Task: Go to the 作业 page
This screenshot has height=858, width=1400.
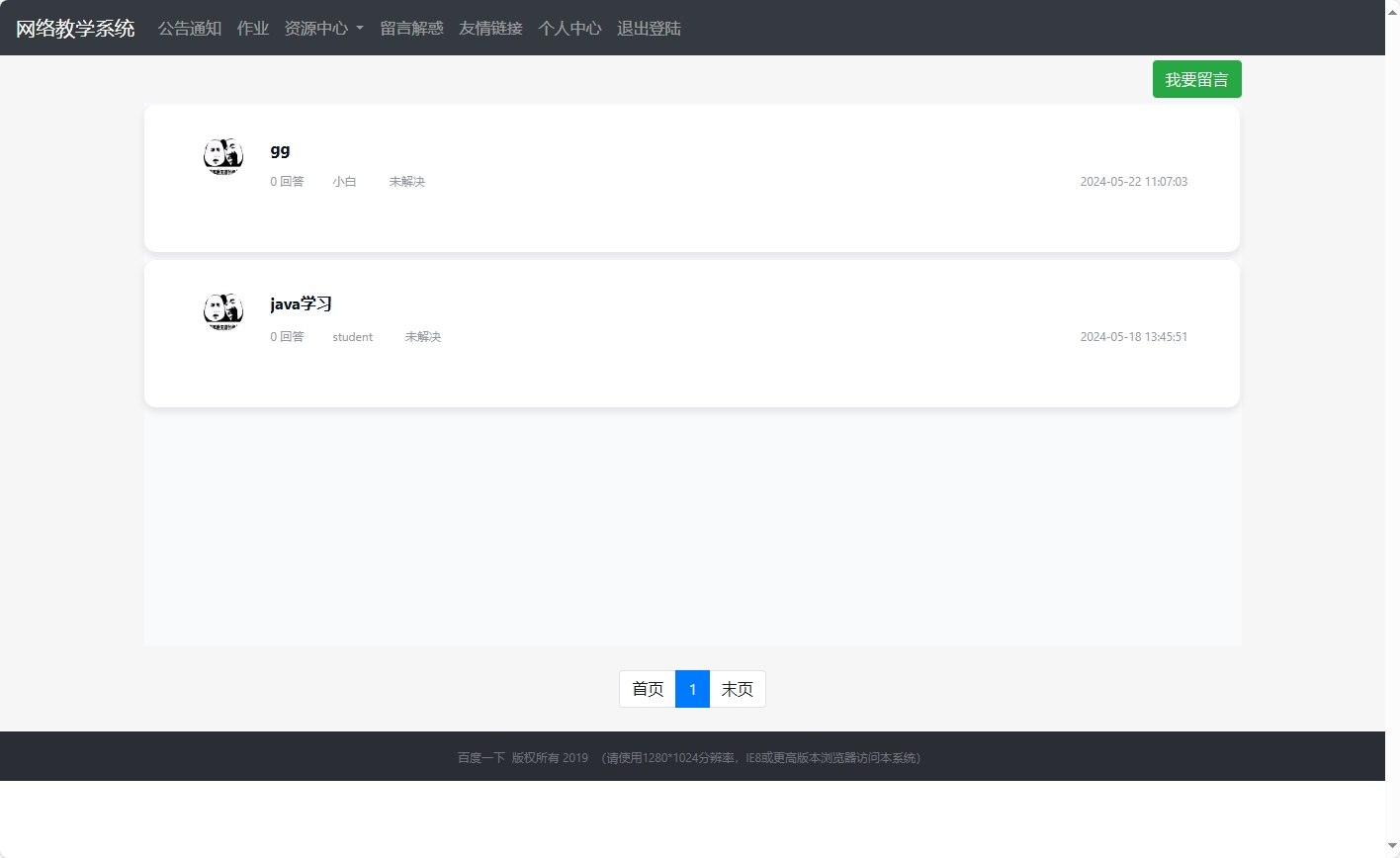Action: pos(253,28)
